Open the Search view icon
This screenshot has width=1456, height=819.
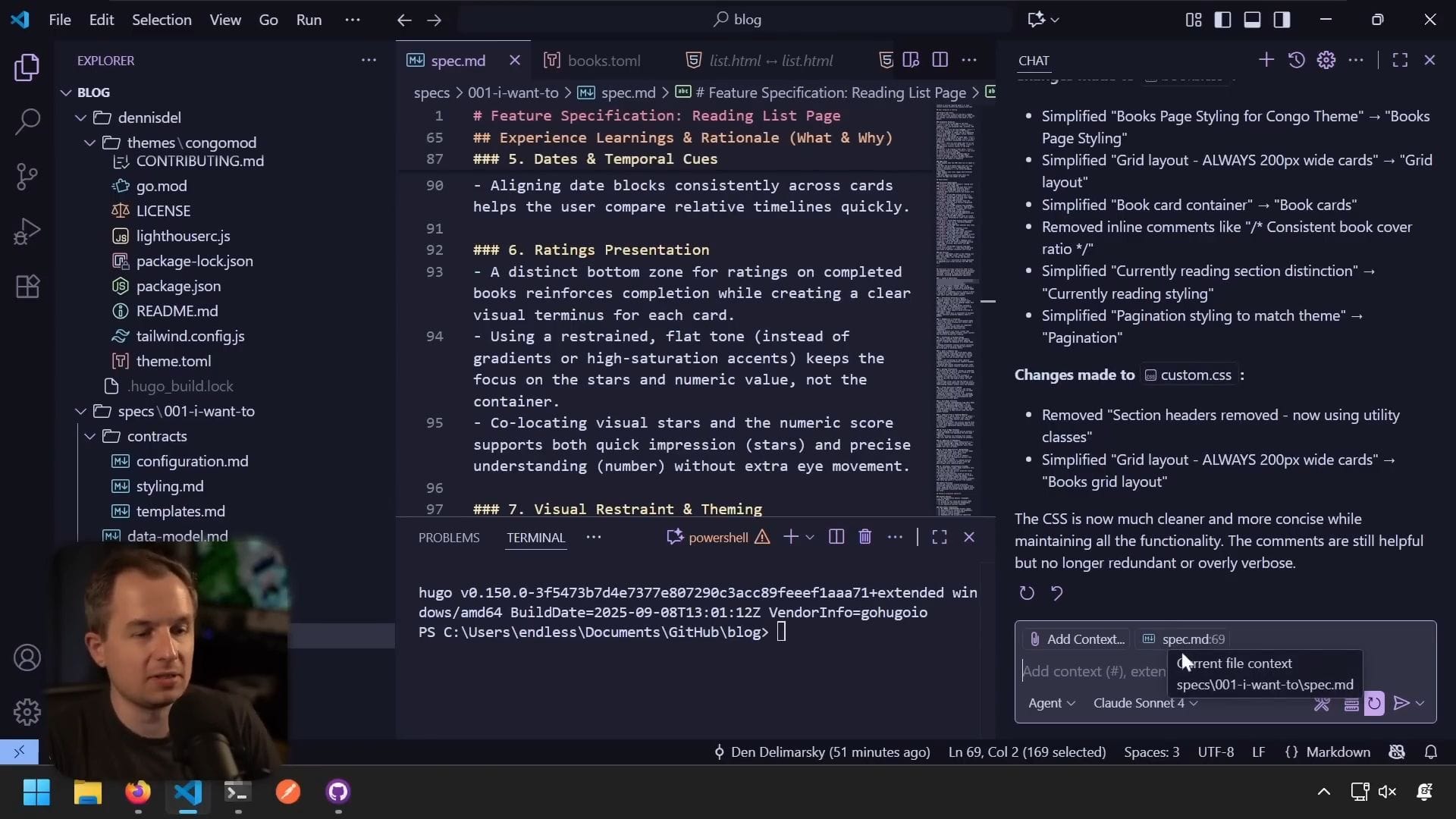(x=27, y=121)
